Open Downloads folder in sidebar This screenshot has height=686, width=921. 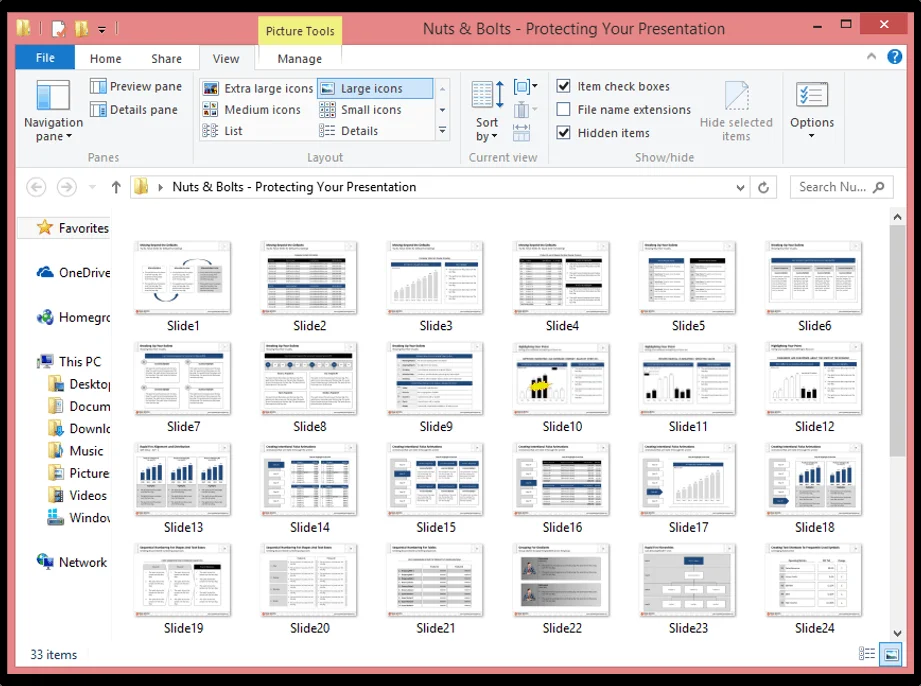pos(78,429)
